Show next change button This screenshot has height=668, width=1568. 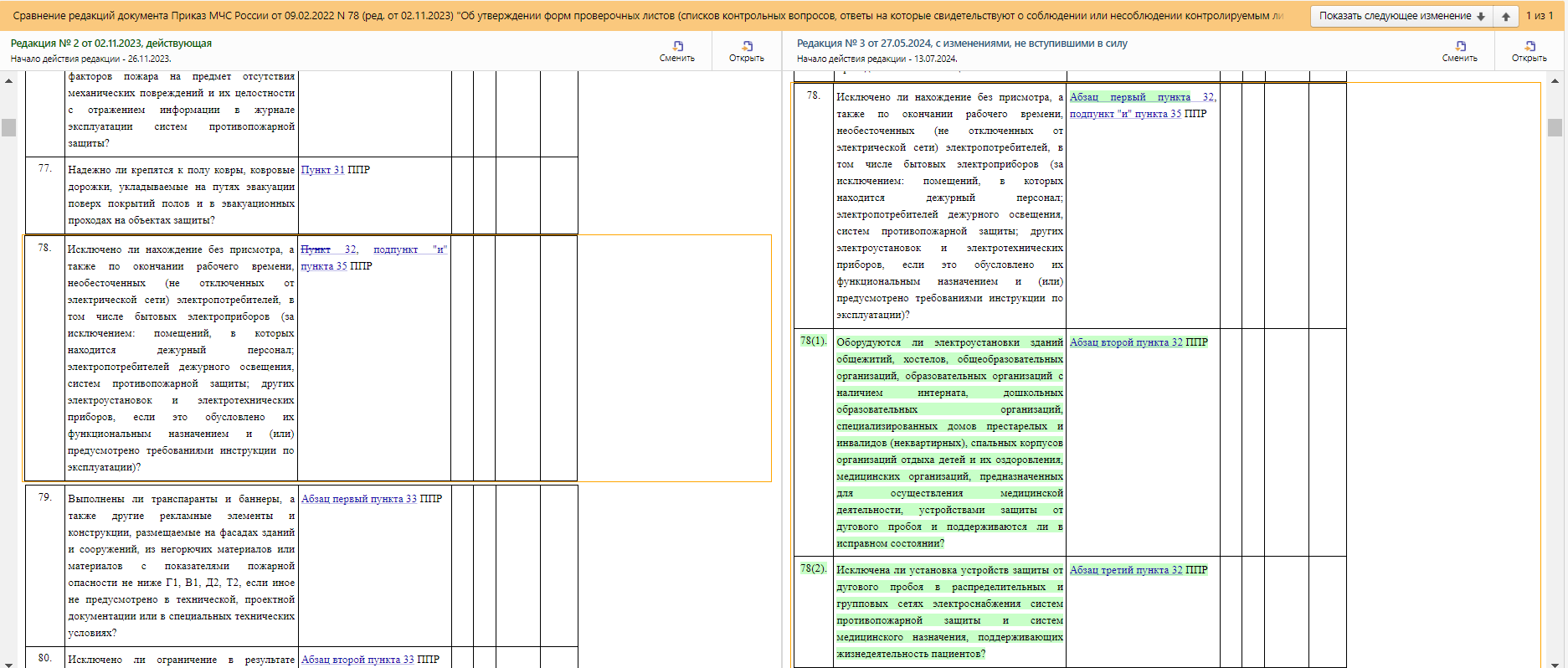pyautogui.click(x=1401, y=16)
